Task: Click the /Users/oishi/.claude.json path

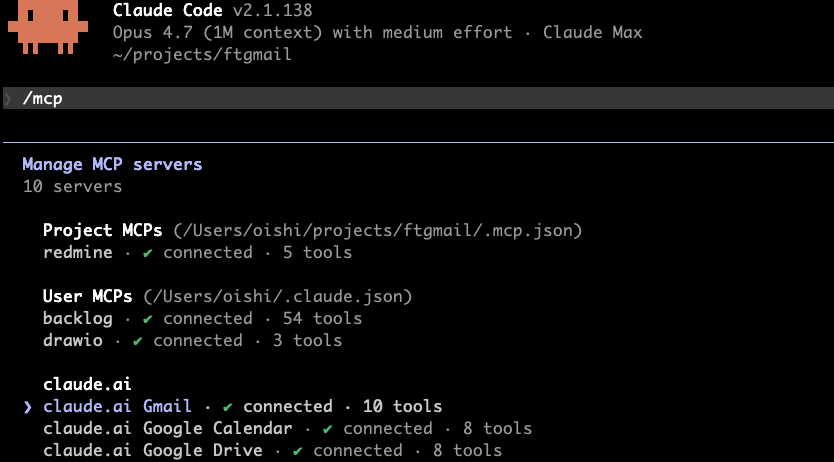Action: [x=278, y=296]
